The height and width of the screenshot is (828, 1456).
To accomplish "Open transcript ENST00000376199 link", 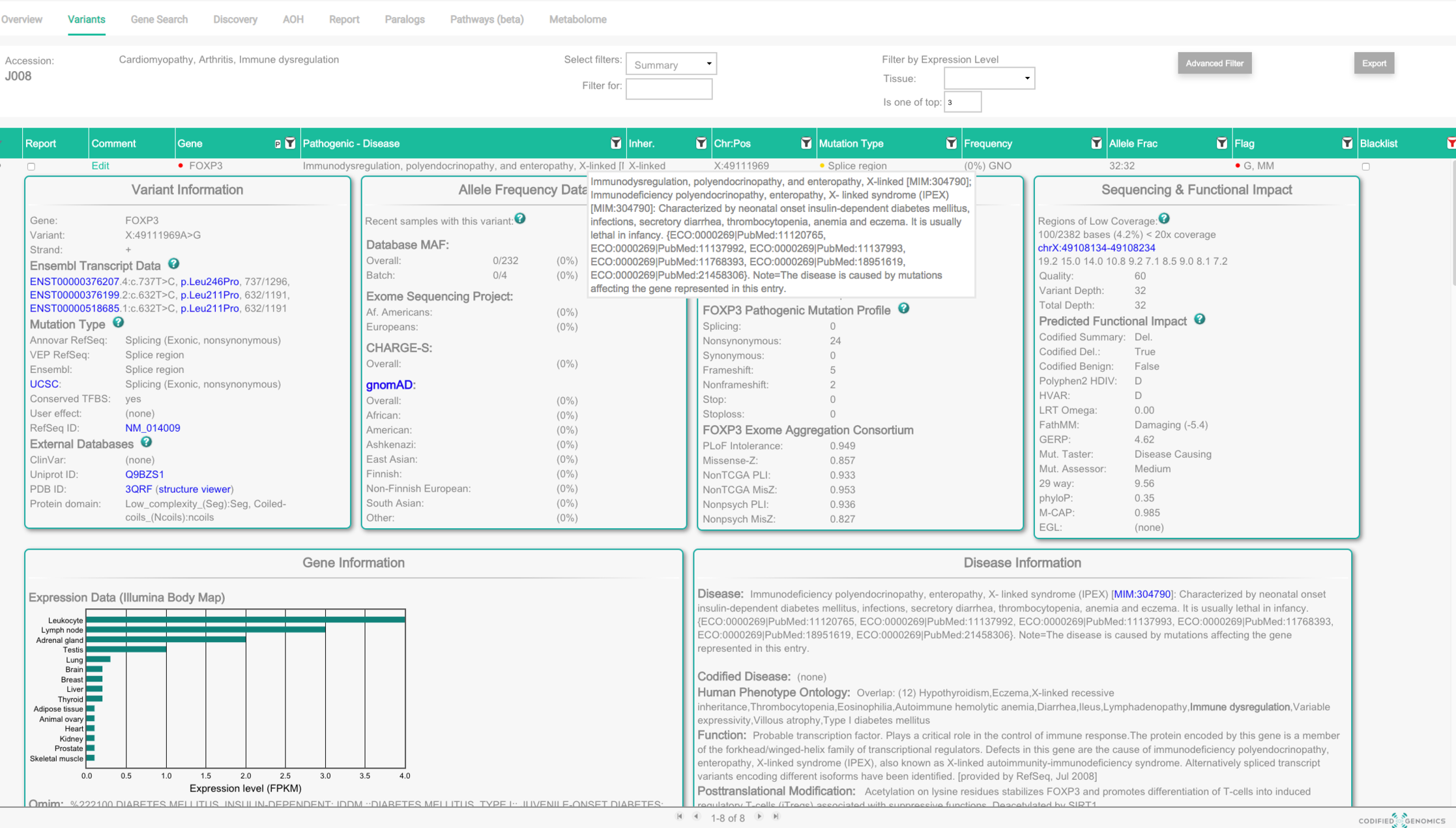I will tap(74, 295).
